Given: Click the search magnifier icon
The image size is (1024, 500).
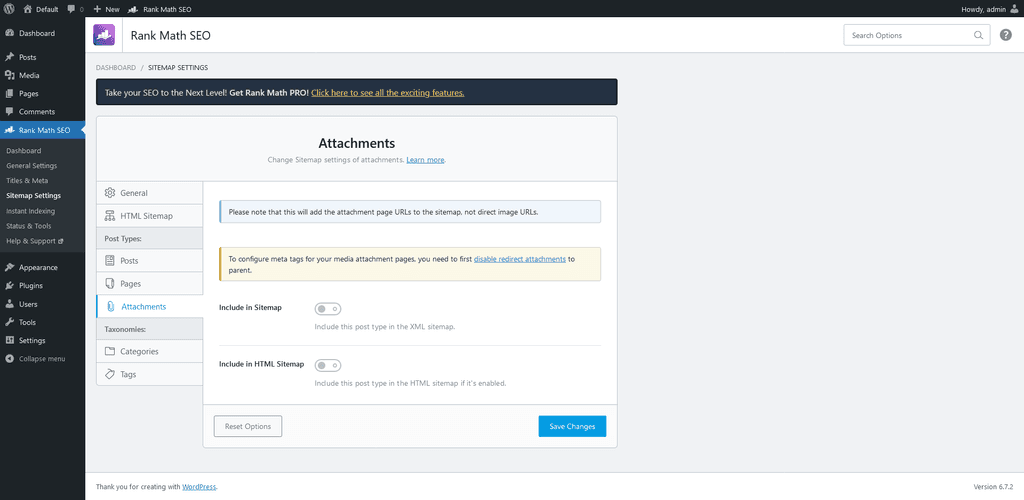Looking at the screenshot, I should point(978,35).
